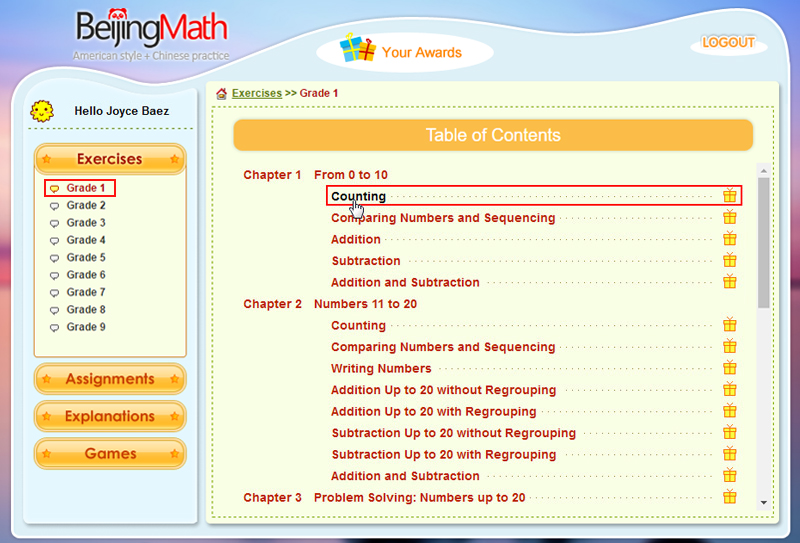
Task: Click gift icon for Addition with Regrouping
Action: pos(730,410)
